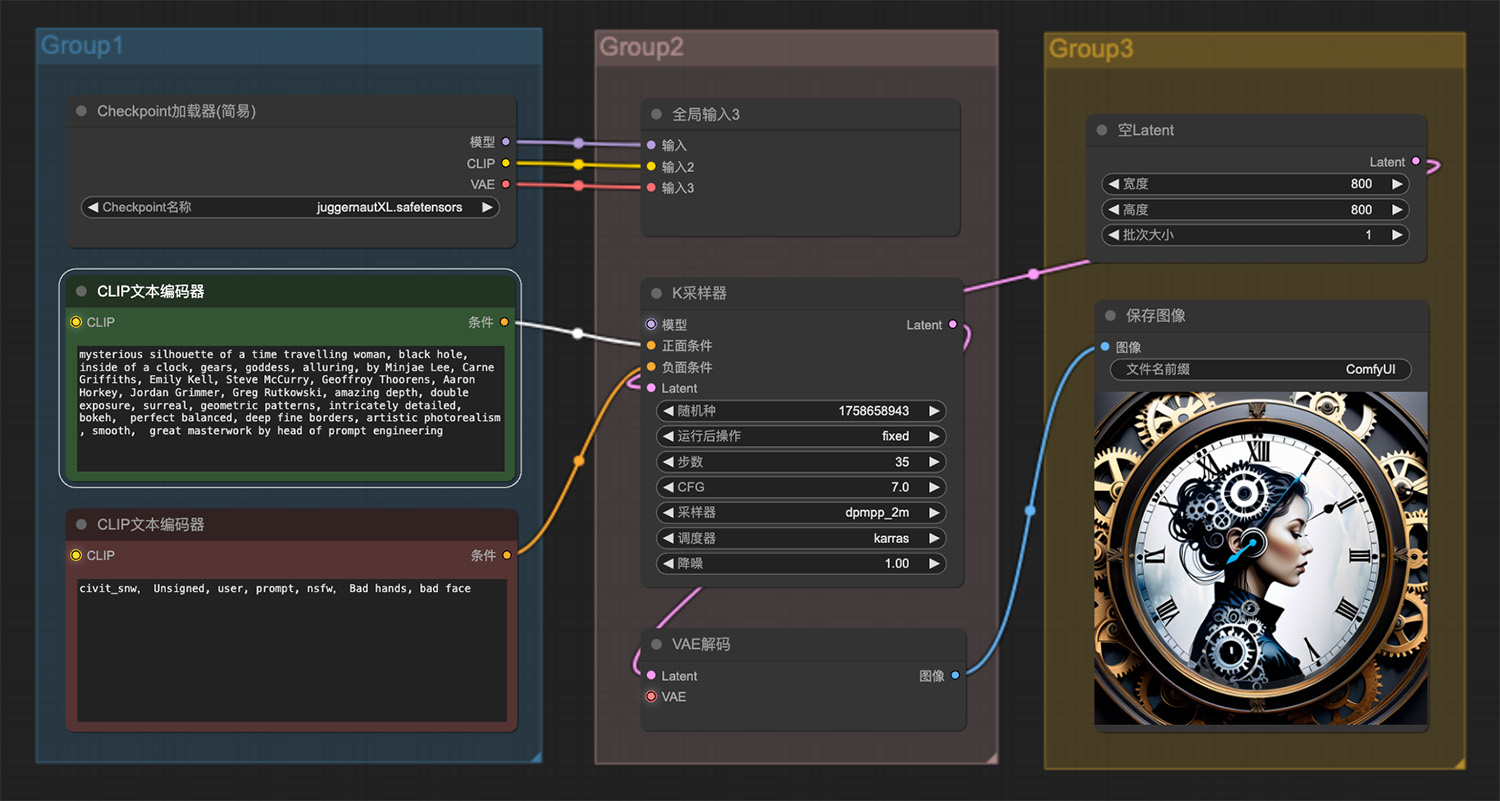Click the 文件名前缀 field showing ComfyUI
The width and height of the screenshot is (1500, 801).
pyautogui.click(x=1261, y=369)
